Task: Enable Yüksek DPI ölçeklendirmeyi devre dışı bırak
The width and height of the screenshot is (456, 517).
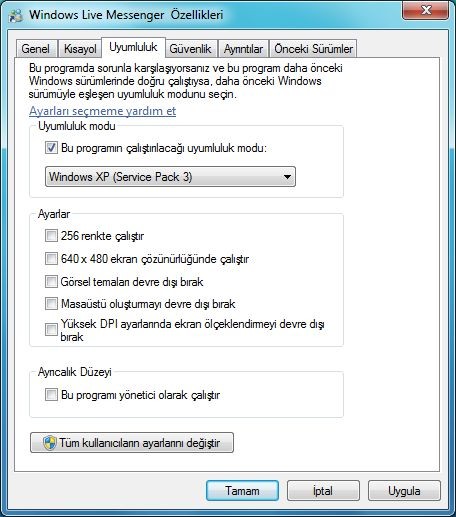Action: [x=51, y=330]
